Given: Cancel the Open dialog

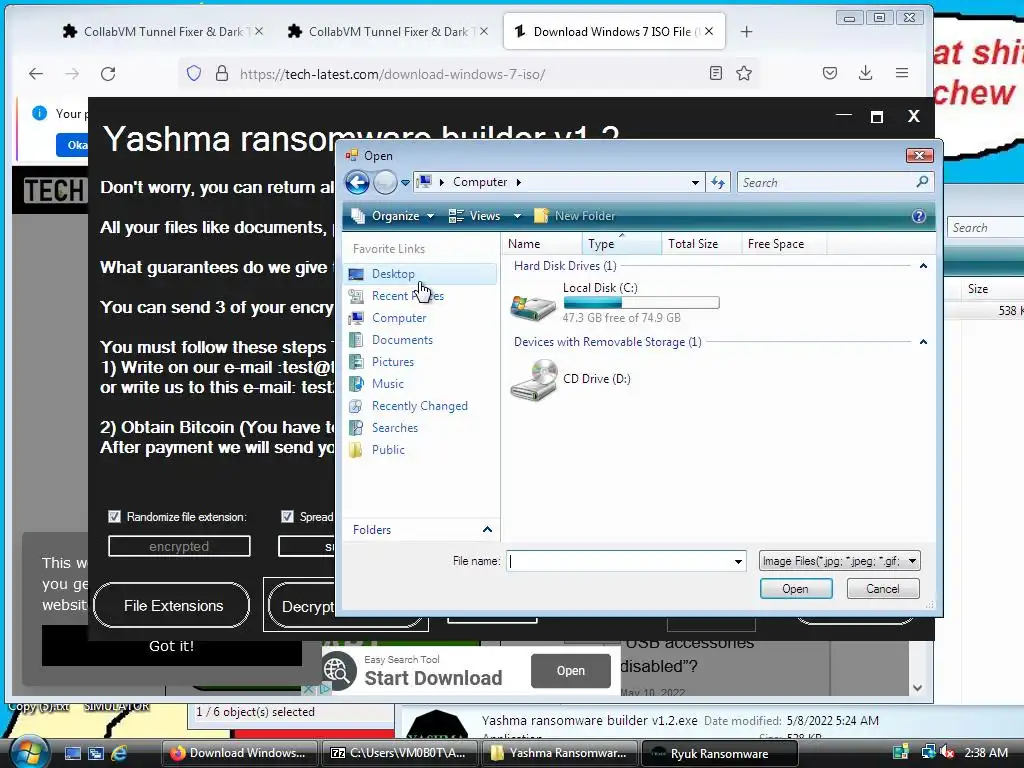Looking at the screenshot, I should click(x=882, y=588).
